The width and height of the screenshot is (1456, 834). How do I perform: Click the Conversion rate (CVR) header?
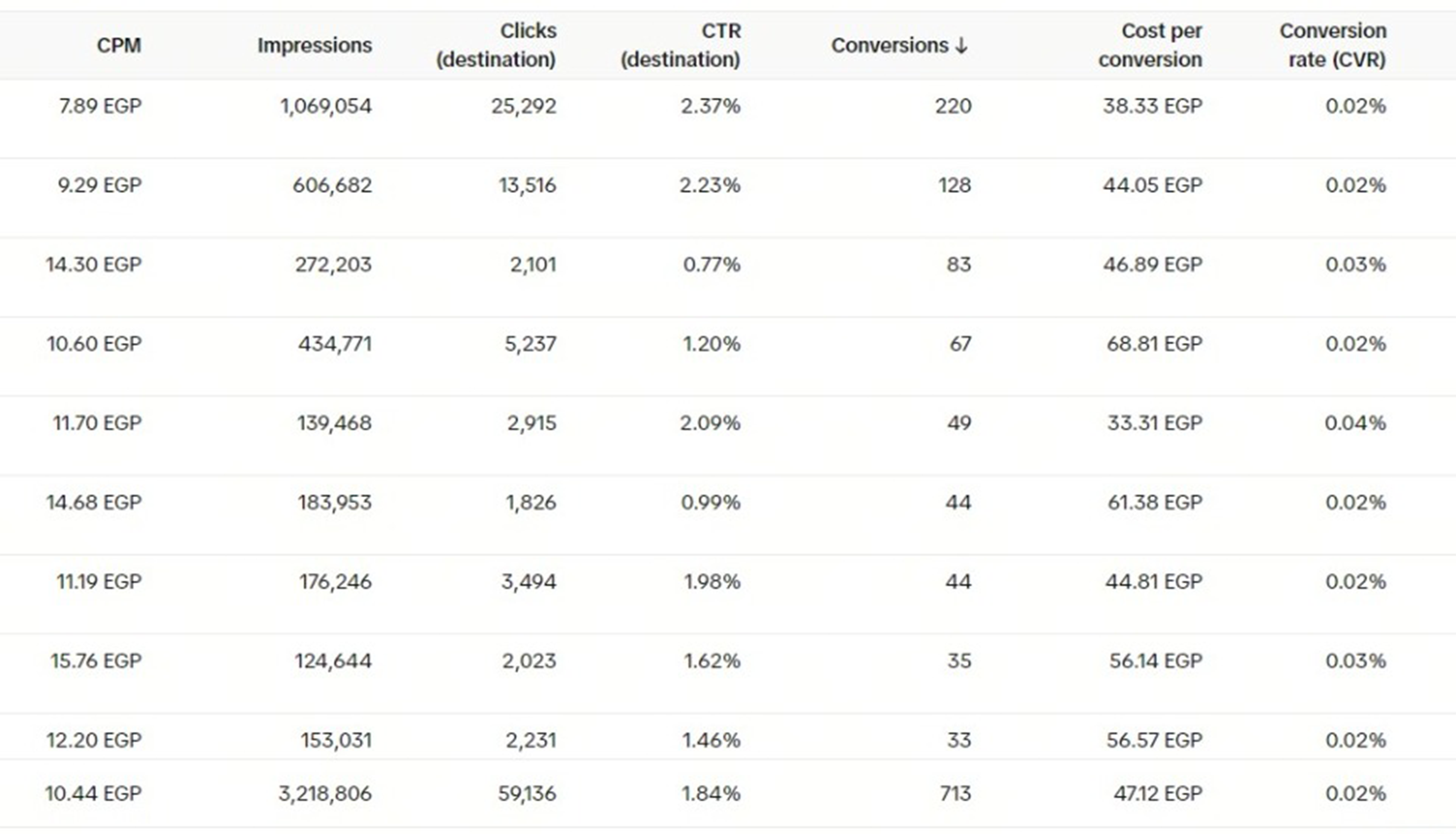1333,45
